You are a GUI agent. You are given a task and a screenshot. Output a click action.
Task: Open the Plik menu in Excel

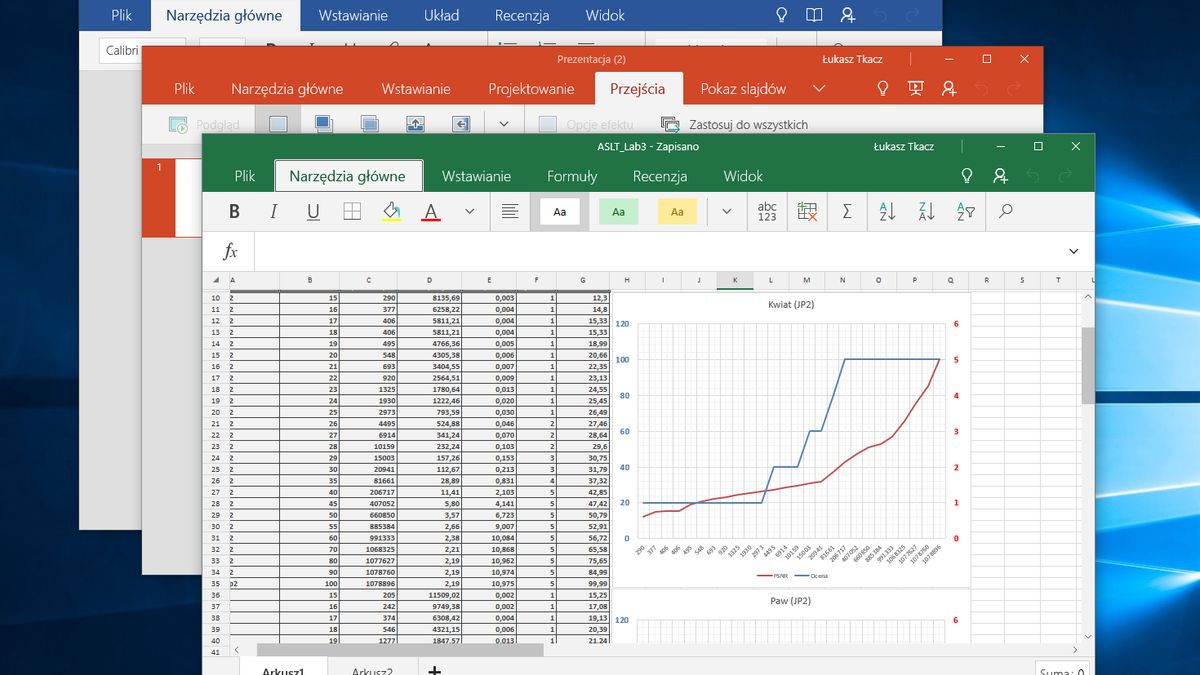click(245, 176)
